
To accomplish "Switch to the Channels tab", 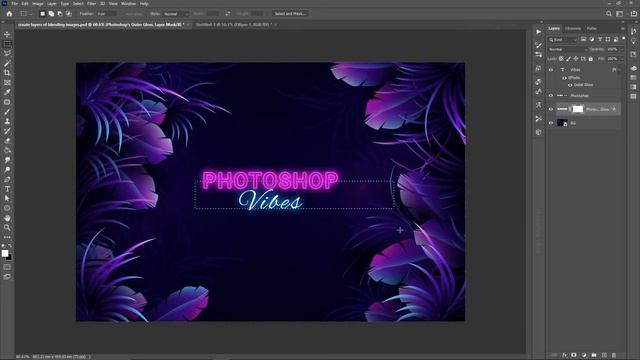I will click(x=573, y=29).
